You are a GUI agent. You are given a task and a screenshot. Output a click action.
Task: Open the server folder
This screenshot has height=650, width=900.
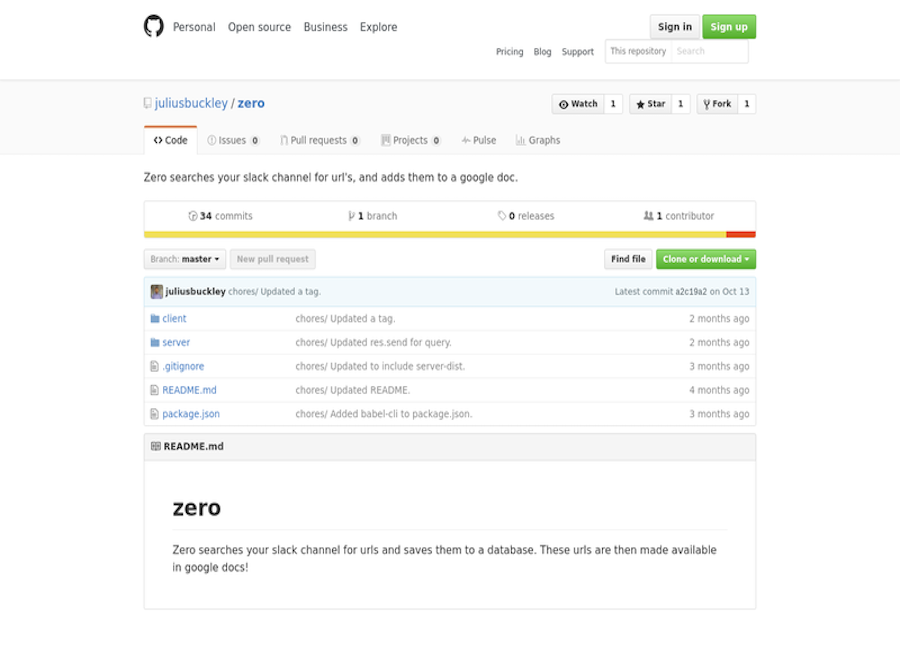176,342
